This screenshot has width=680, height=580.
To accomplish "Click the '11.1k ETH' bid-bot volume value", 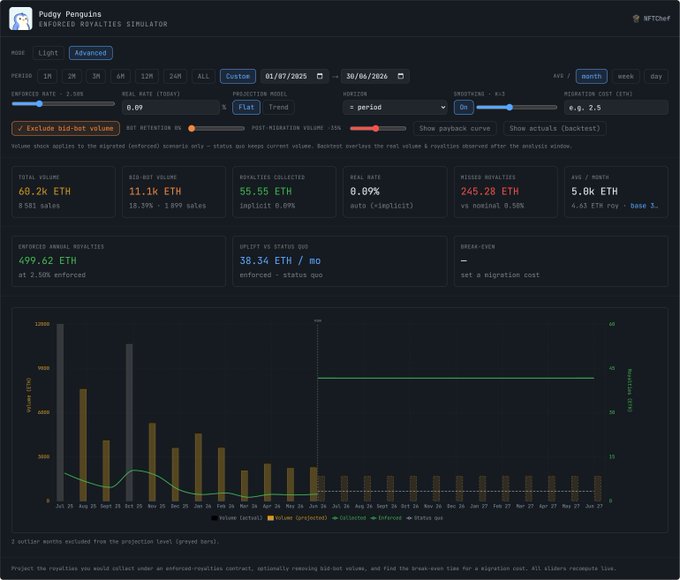I will click(155, 191).
